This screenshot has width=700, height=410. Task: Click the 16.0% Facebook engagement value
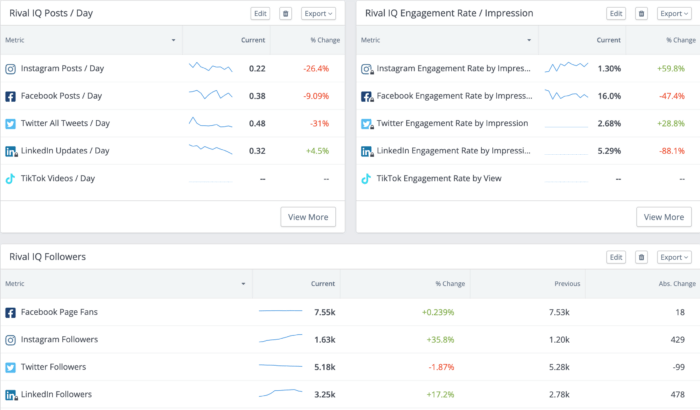tap(609, 96)
